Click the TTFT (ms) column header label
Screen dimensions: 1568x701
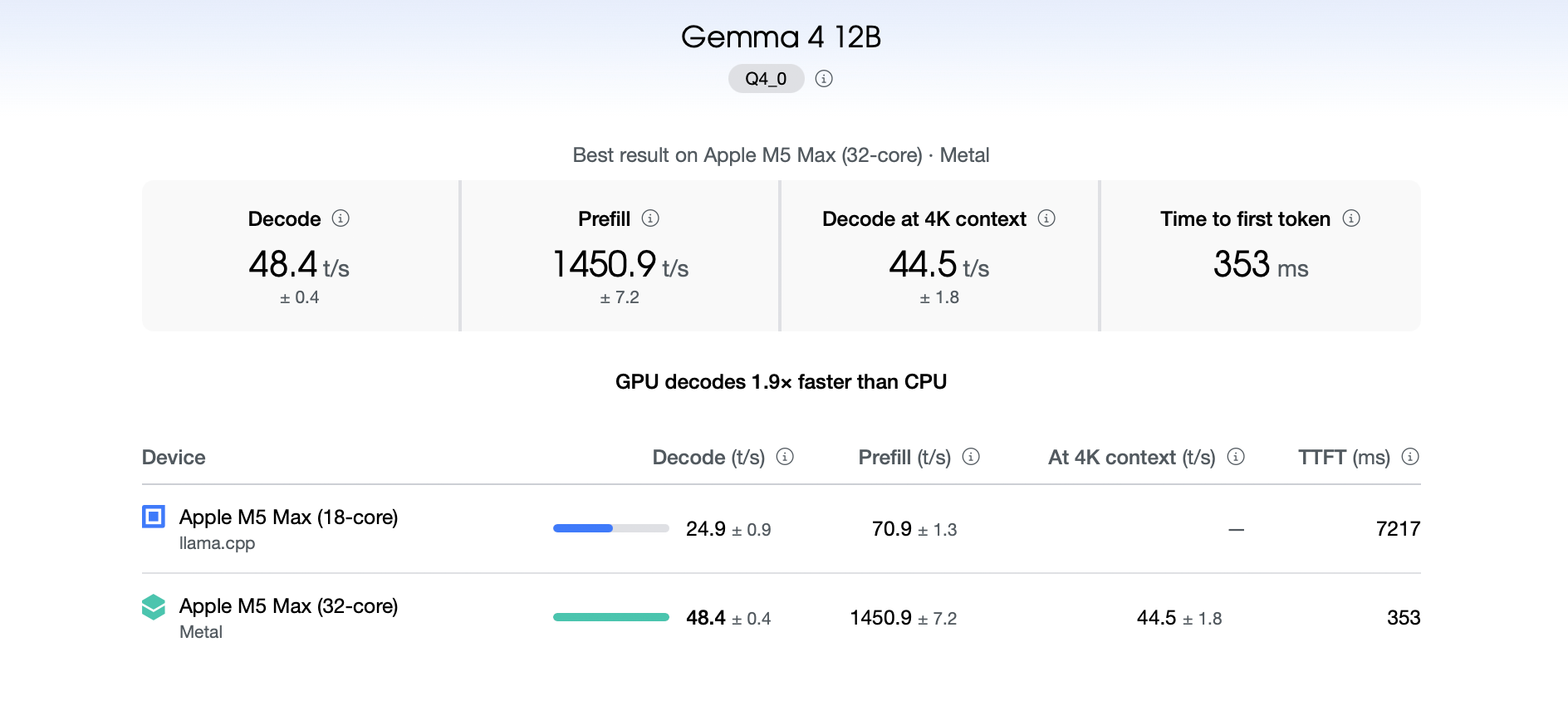click(x=1344, y=458)
